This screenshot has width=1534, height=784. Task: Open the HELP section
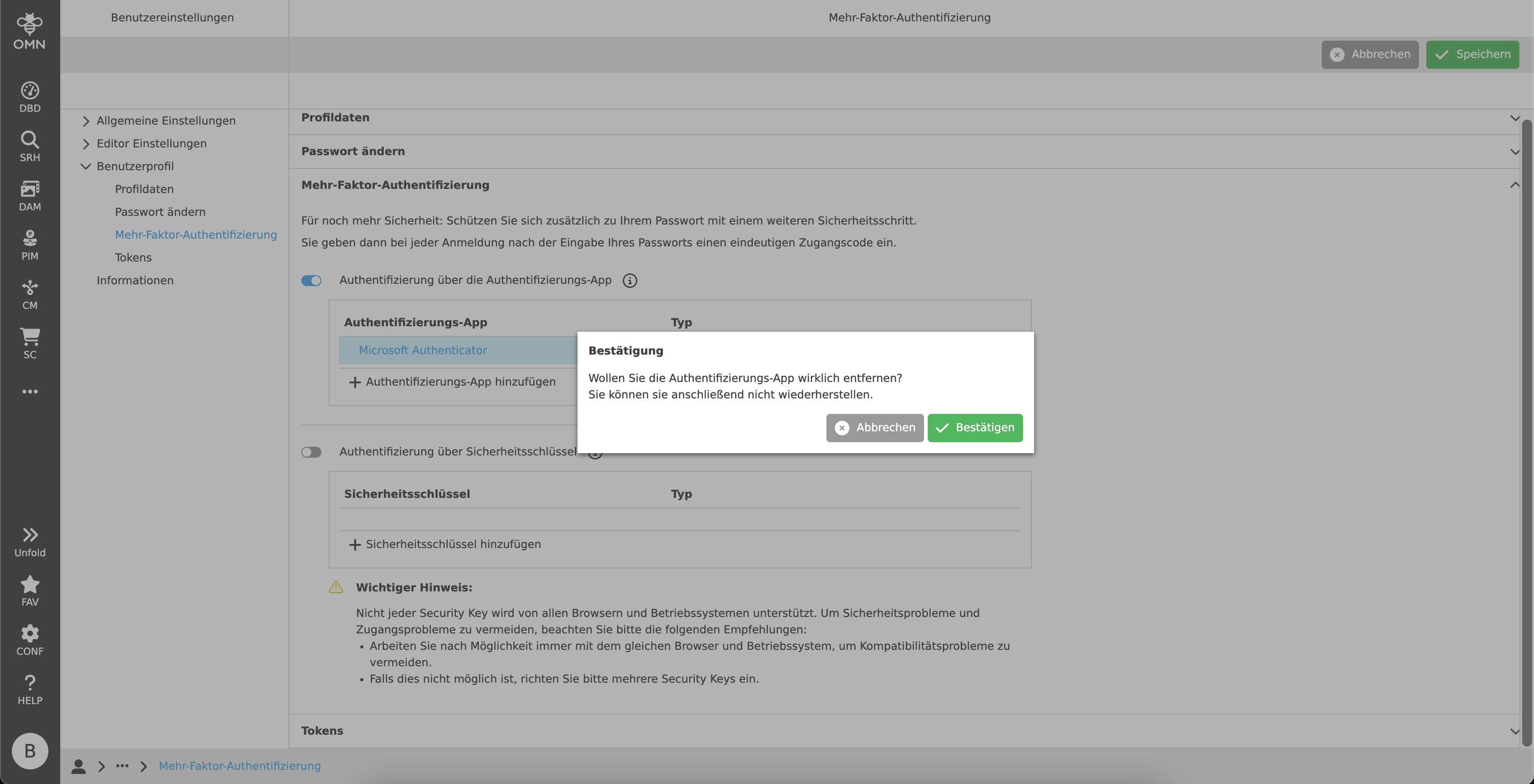[x=29, y=689]
